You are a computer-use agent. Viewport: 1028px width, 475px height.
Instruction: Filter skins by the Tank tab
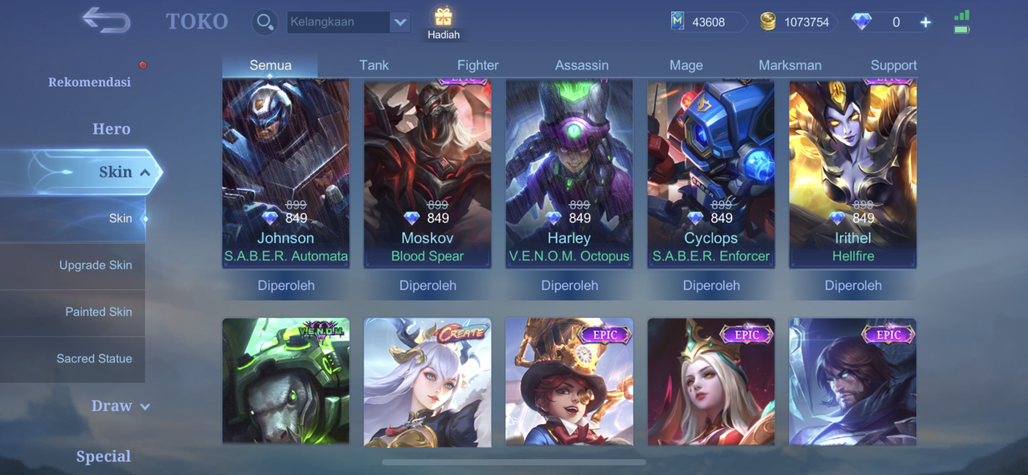click(x=374, y=65)
